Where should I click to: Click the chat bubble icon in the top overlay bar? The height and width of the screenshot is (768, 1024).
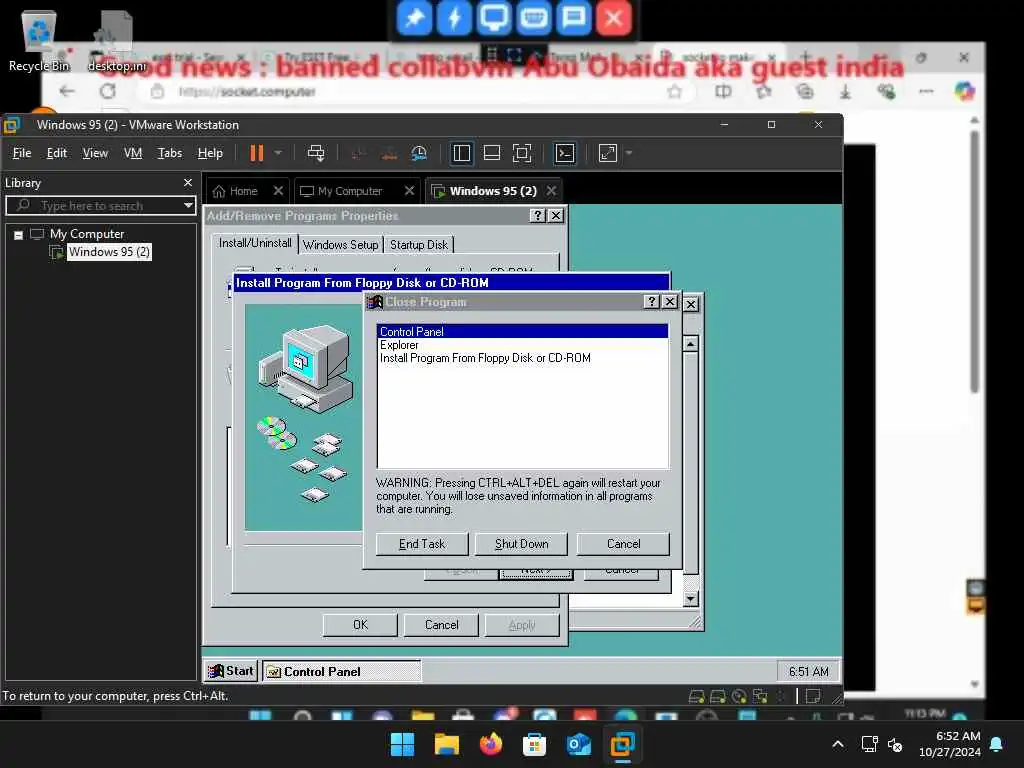[x=573, y=18]
